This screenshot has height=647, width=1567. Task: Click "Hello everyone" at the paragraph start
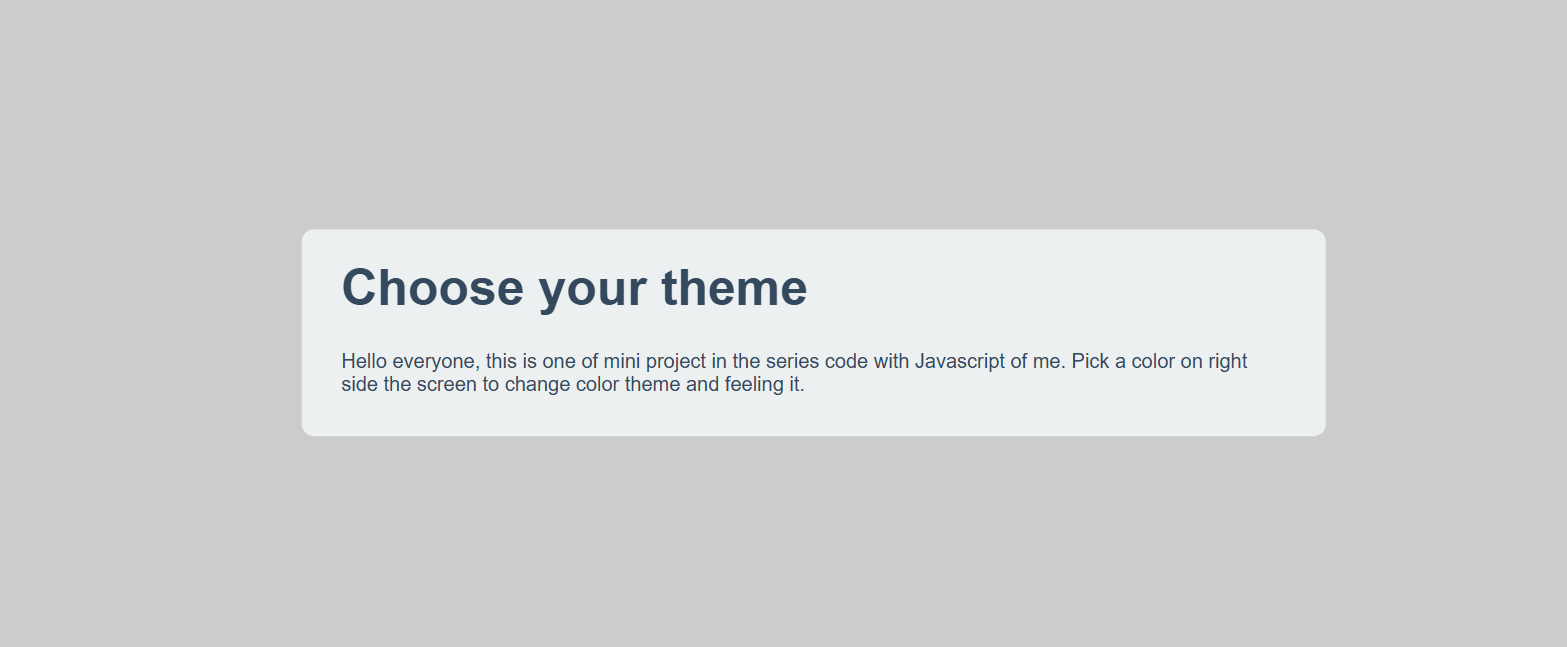[408, 361]
